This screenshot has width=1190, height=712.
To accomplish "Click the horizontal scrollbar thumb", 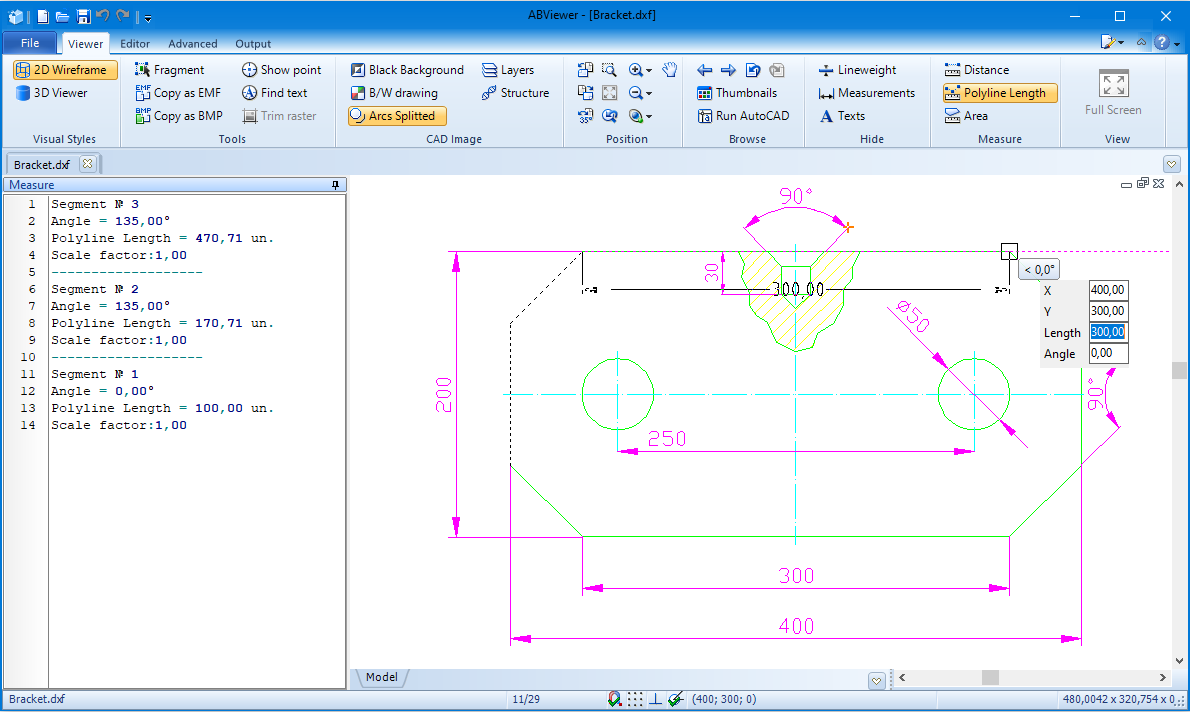I will pos(990,677).
